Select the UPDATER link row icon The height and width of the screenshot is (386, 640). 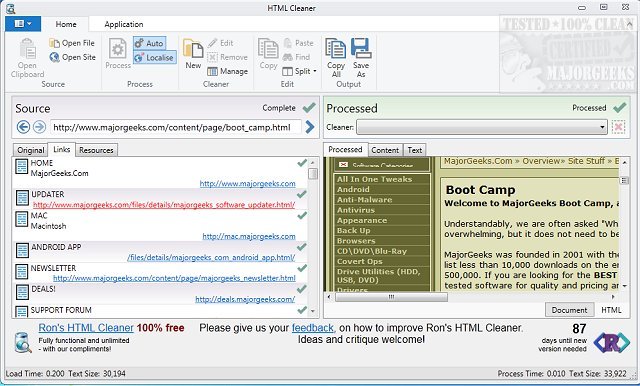coord(22,198)
